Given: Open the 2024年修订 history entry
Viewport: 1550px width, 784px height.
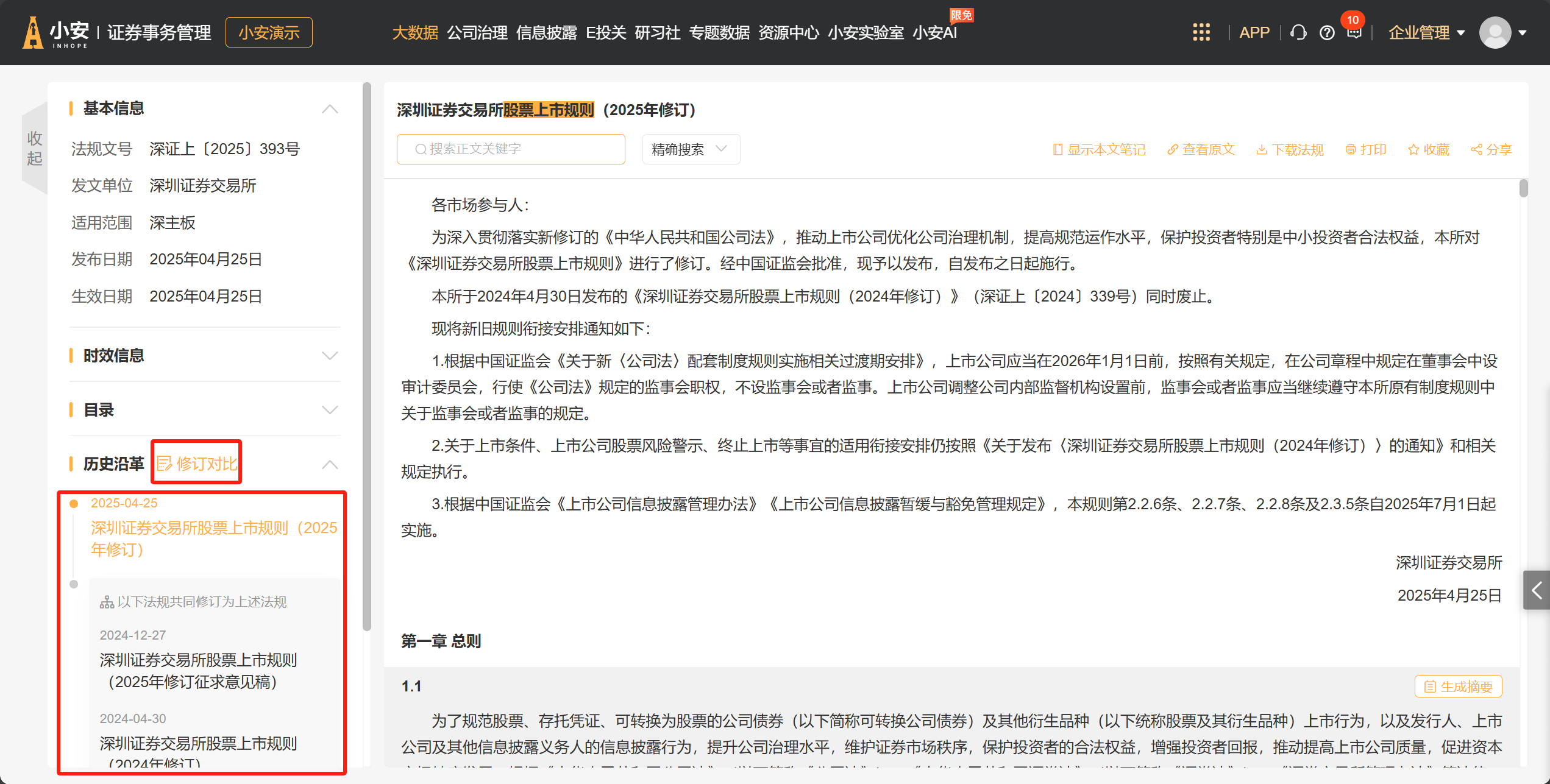Looking at the screenshot, I should [x=198, y=753].
